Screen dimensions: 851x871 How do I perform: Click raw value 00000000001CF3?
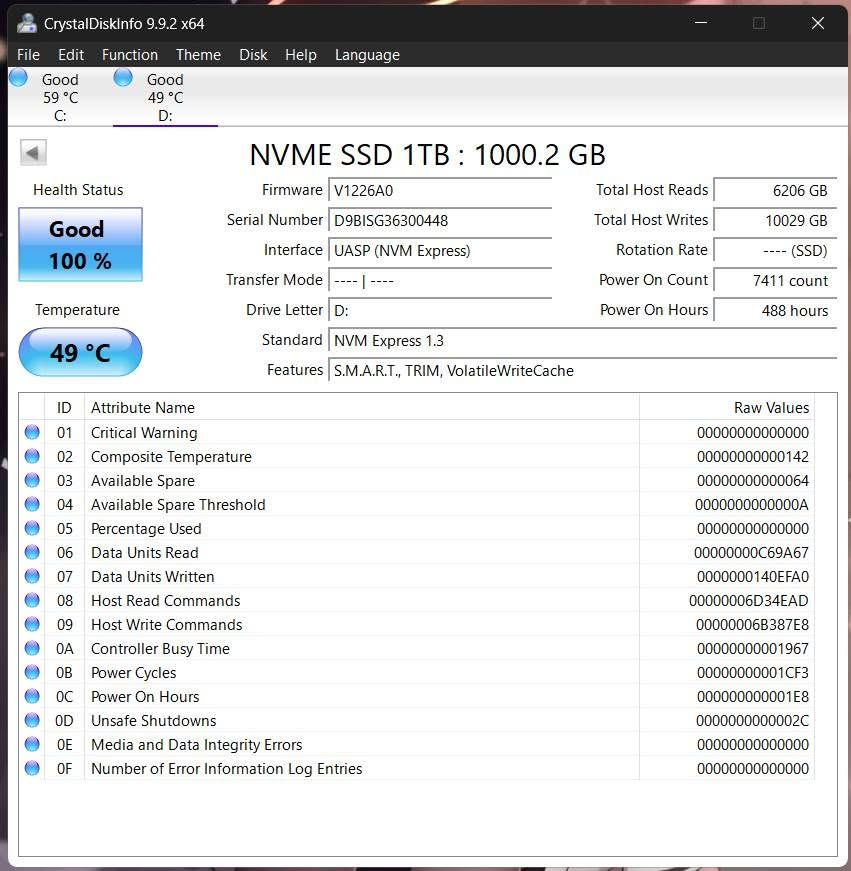pyautogui.click(x=753, y=673)
